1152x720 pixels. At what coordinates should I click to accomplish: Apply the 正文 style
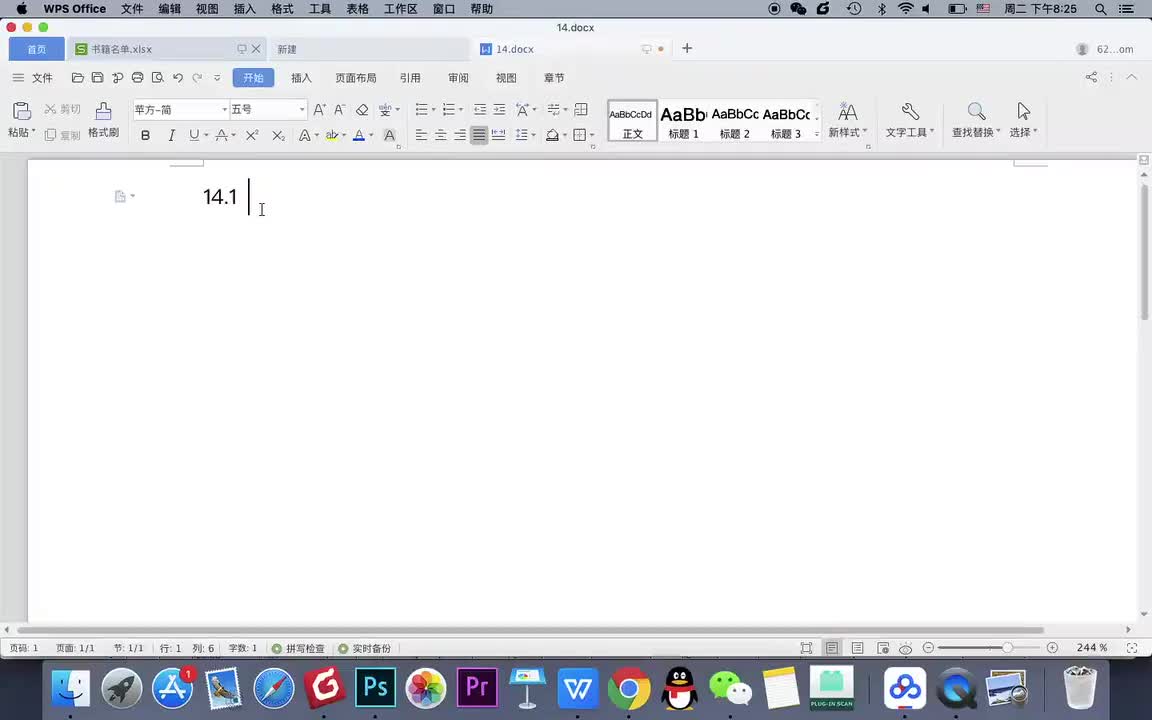(x=632, y=121)
